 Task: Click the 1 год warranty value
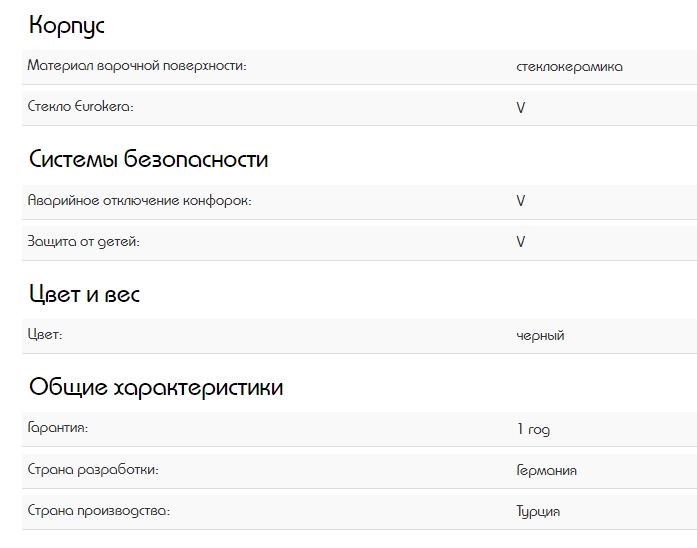[533, 430]
